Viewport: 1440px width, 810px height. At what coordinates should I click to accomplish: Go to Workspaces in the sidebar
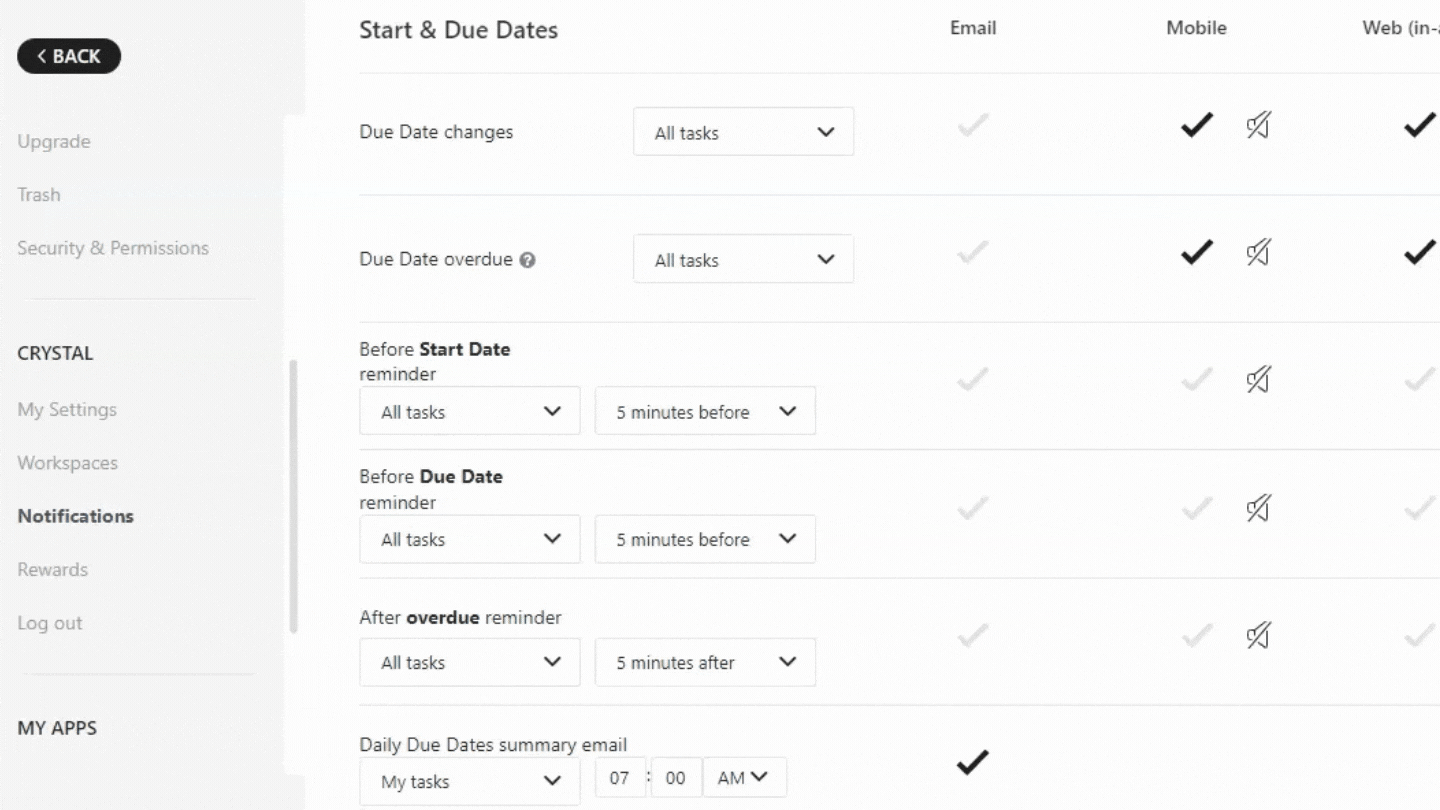(x=67, y=463)
